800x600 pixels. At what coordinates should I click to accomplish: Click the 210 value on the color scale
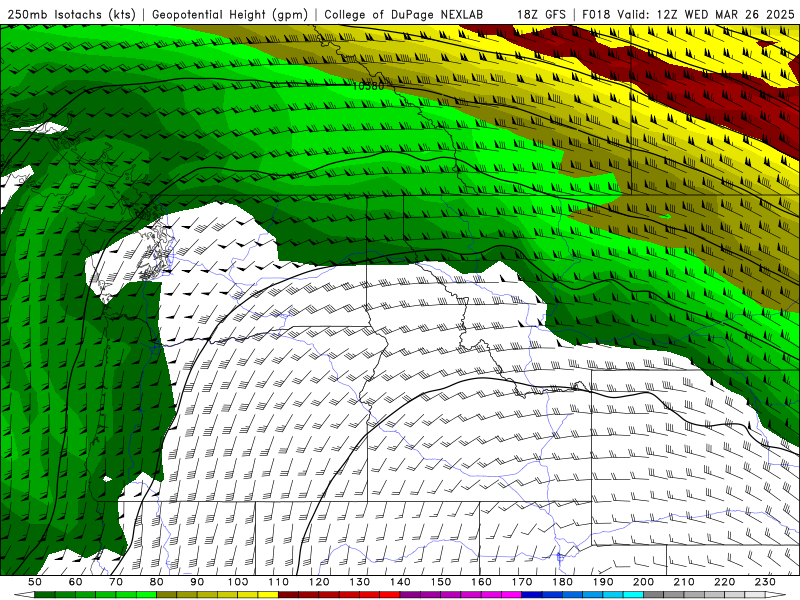[x=684, y=582]
